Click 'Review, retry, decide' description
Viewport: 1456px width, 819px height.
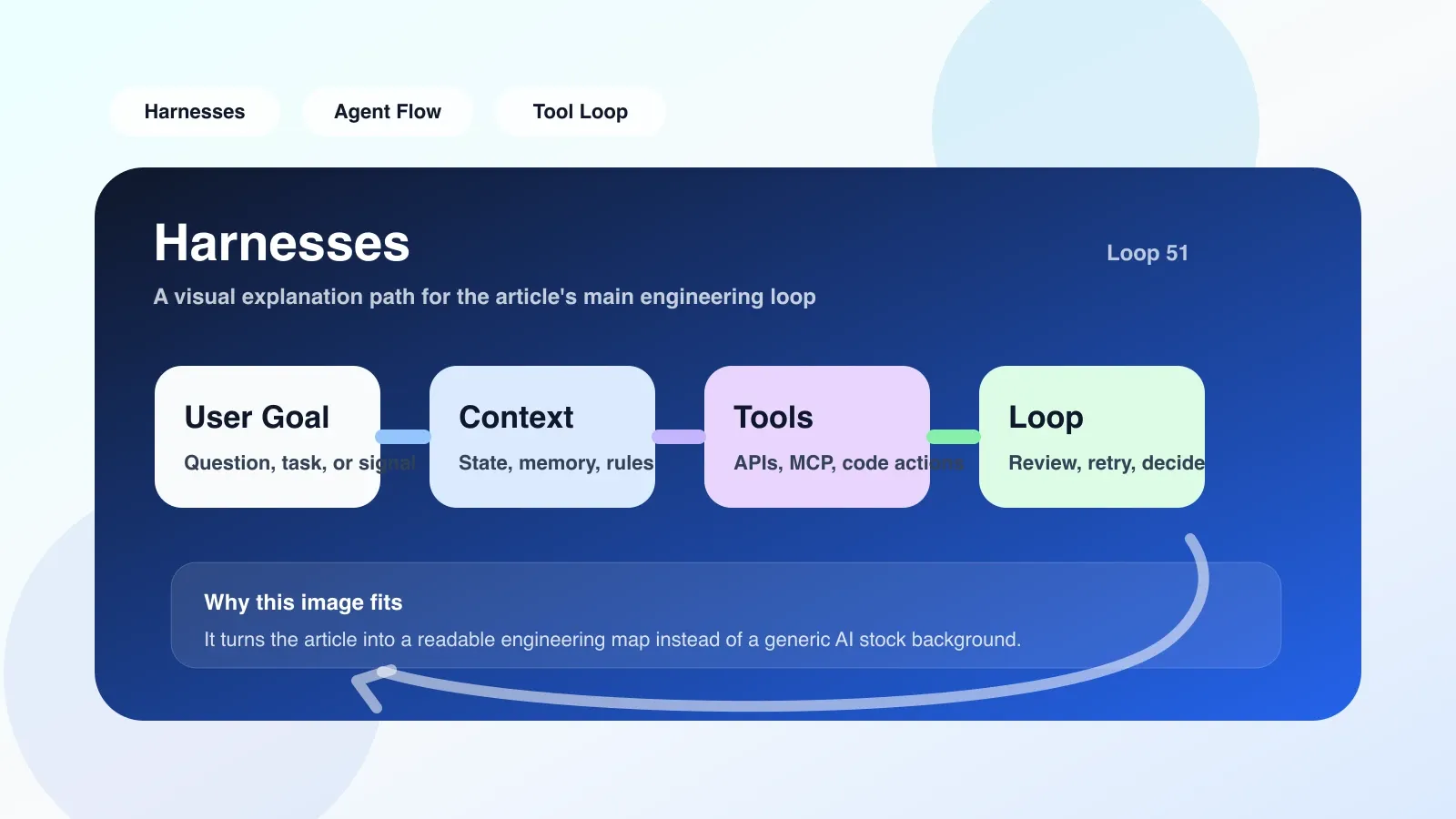pyautogui.click(x=1107, y=463)
